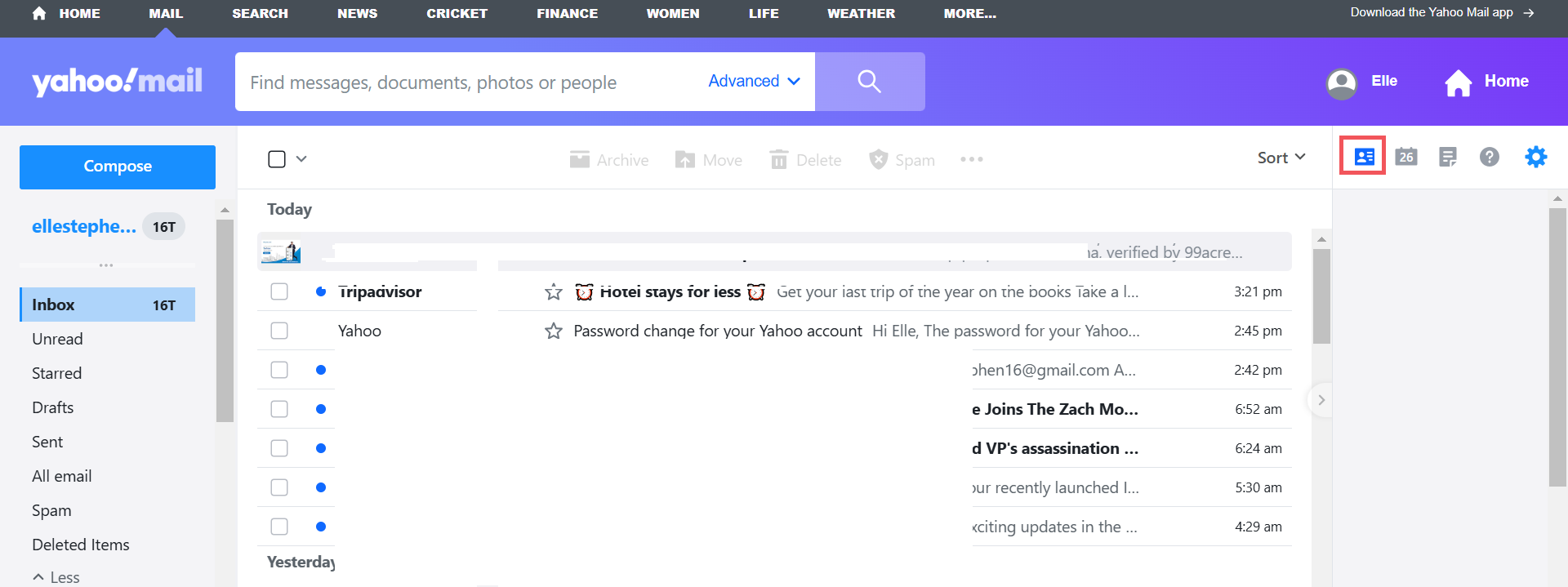
Task: Click the arrow beside Download the Yahoo Mail app
Action: [1529, 13]
